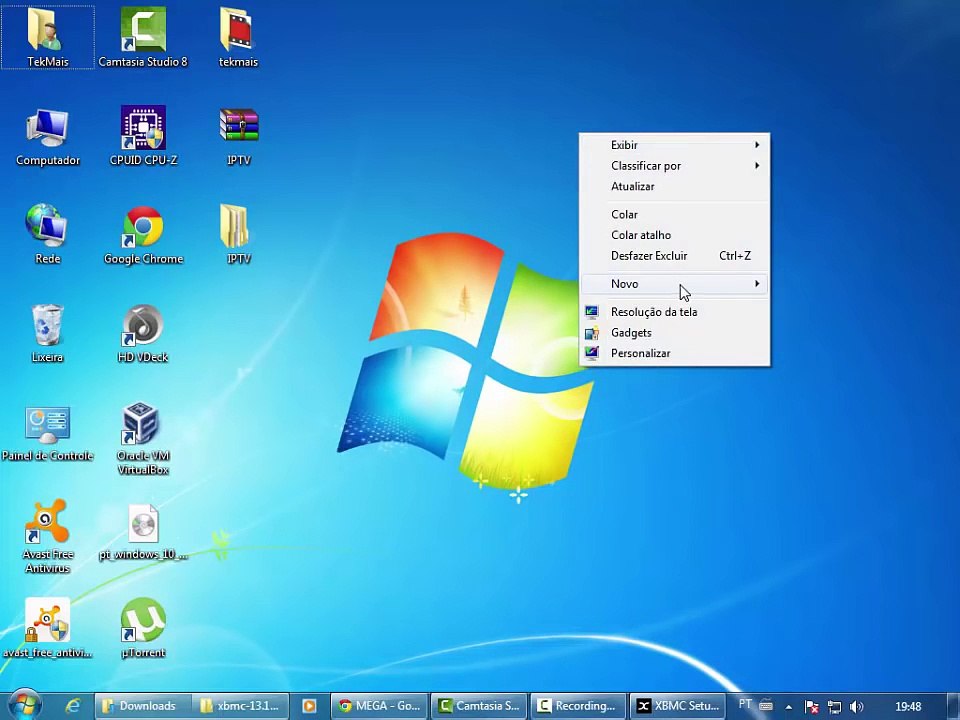
Task: Switch to the XBMC Setup taskbar button
Action: pyautogui.click(x=679, y=706)
